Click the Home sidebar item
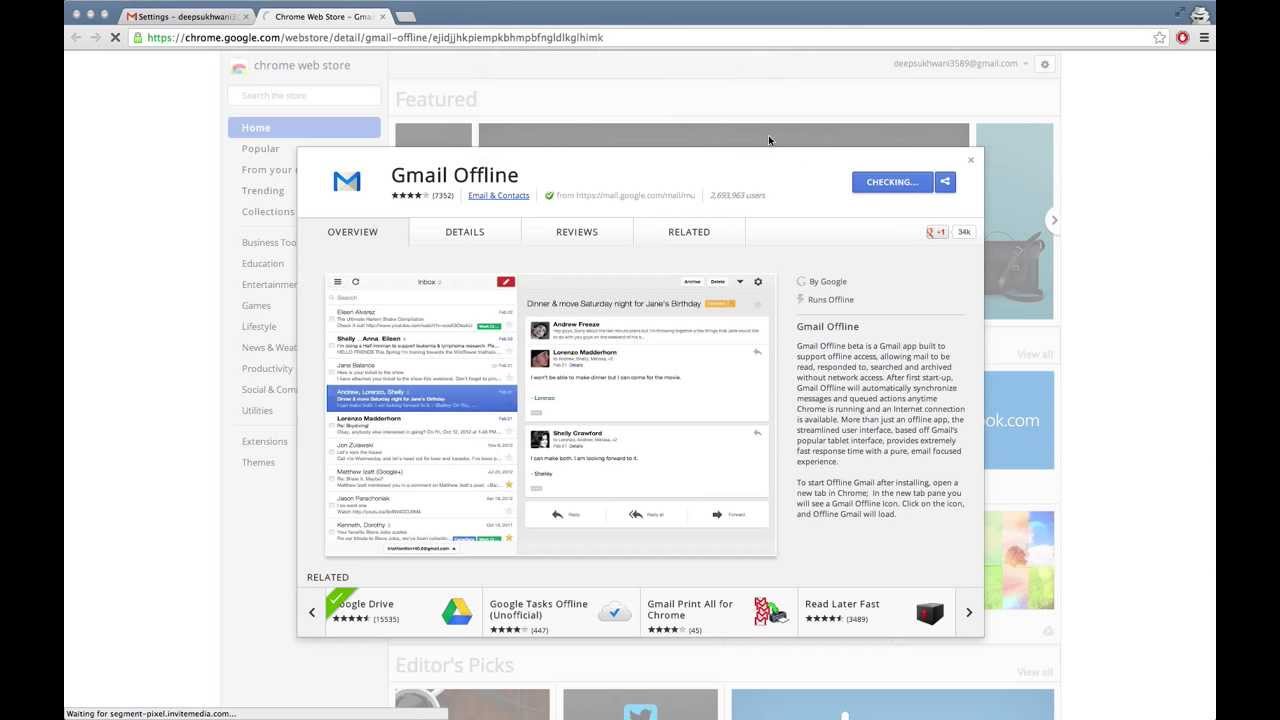Image resolution: width=1280 pixels, height=720 pixels. (304, 128)
